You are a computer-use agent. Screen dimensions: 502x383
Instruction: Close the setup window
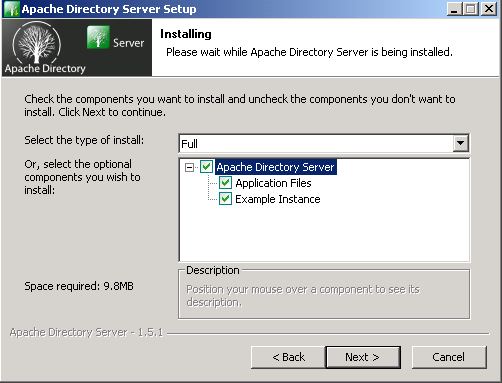[488, 9]
